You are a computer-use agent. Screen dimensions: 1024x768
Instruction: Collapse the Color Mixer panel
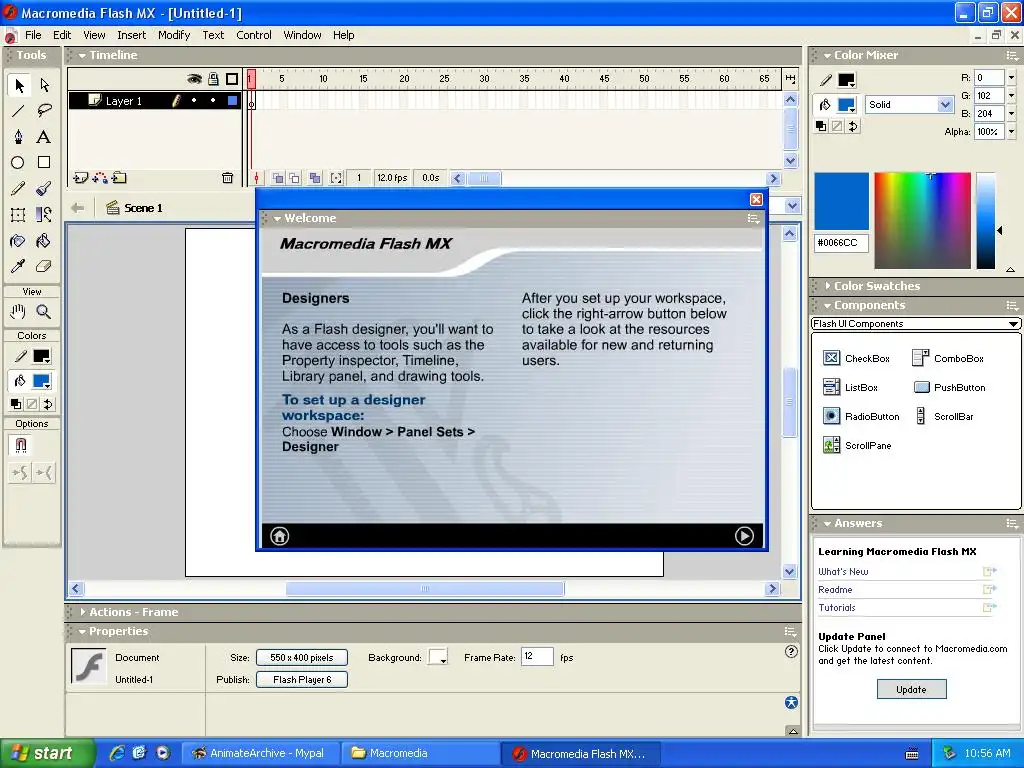point(827,56)
